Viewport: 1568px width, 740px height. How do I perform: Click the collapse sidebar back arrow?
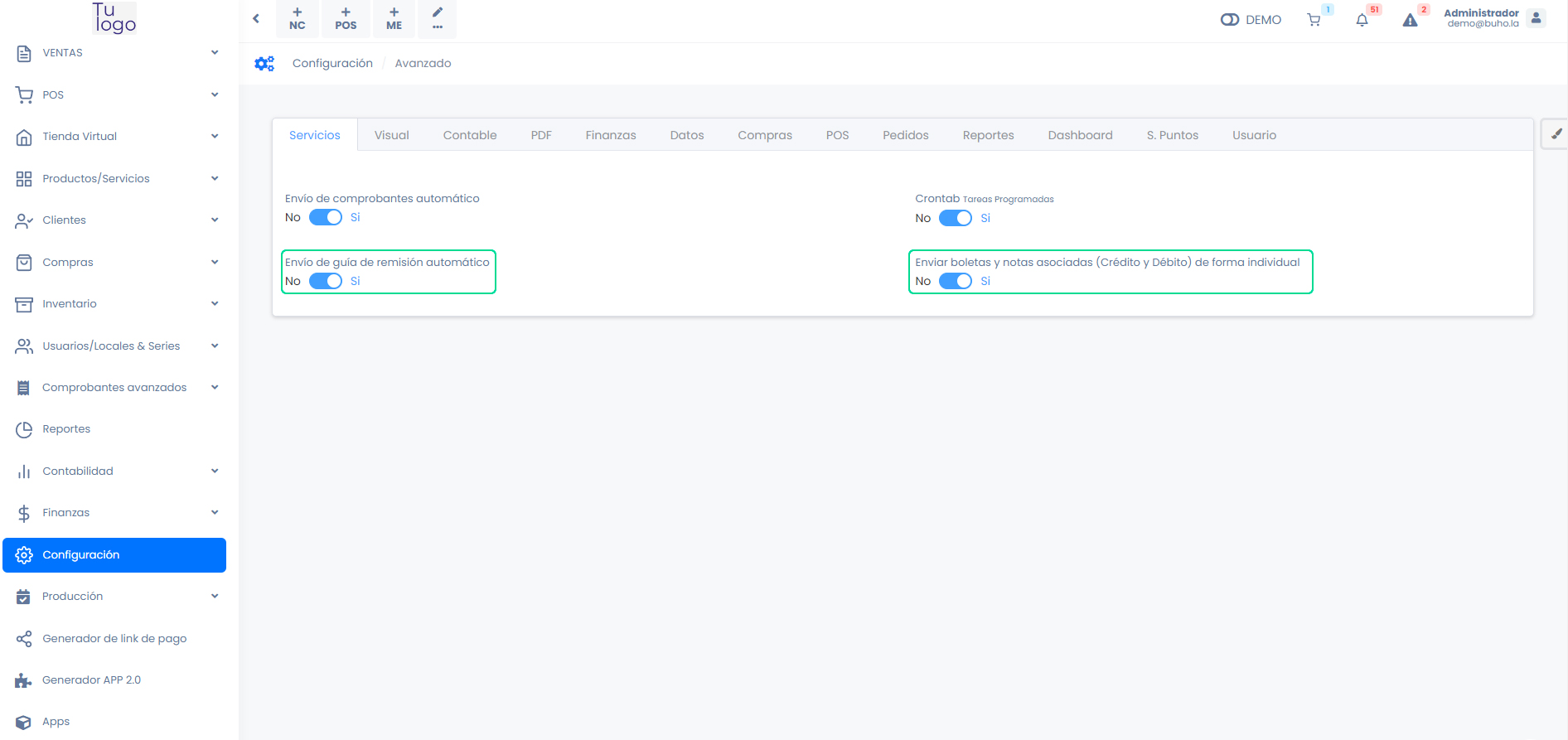click(256, 18)
